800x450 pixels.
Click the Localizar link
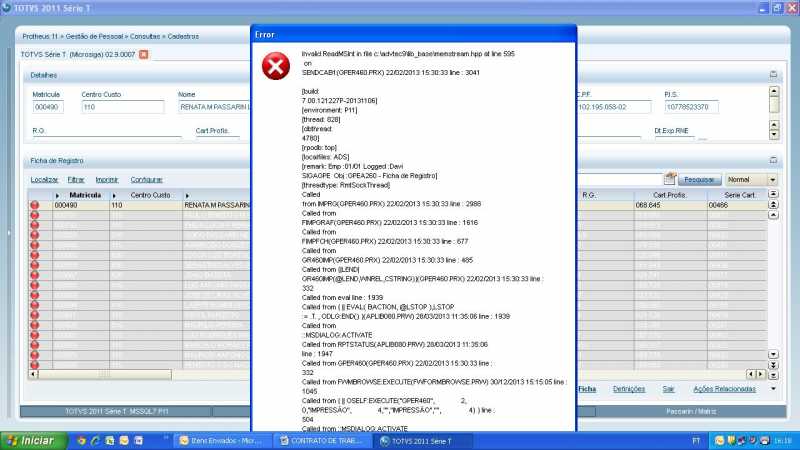coord(44,180)
